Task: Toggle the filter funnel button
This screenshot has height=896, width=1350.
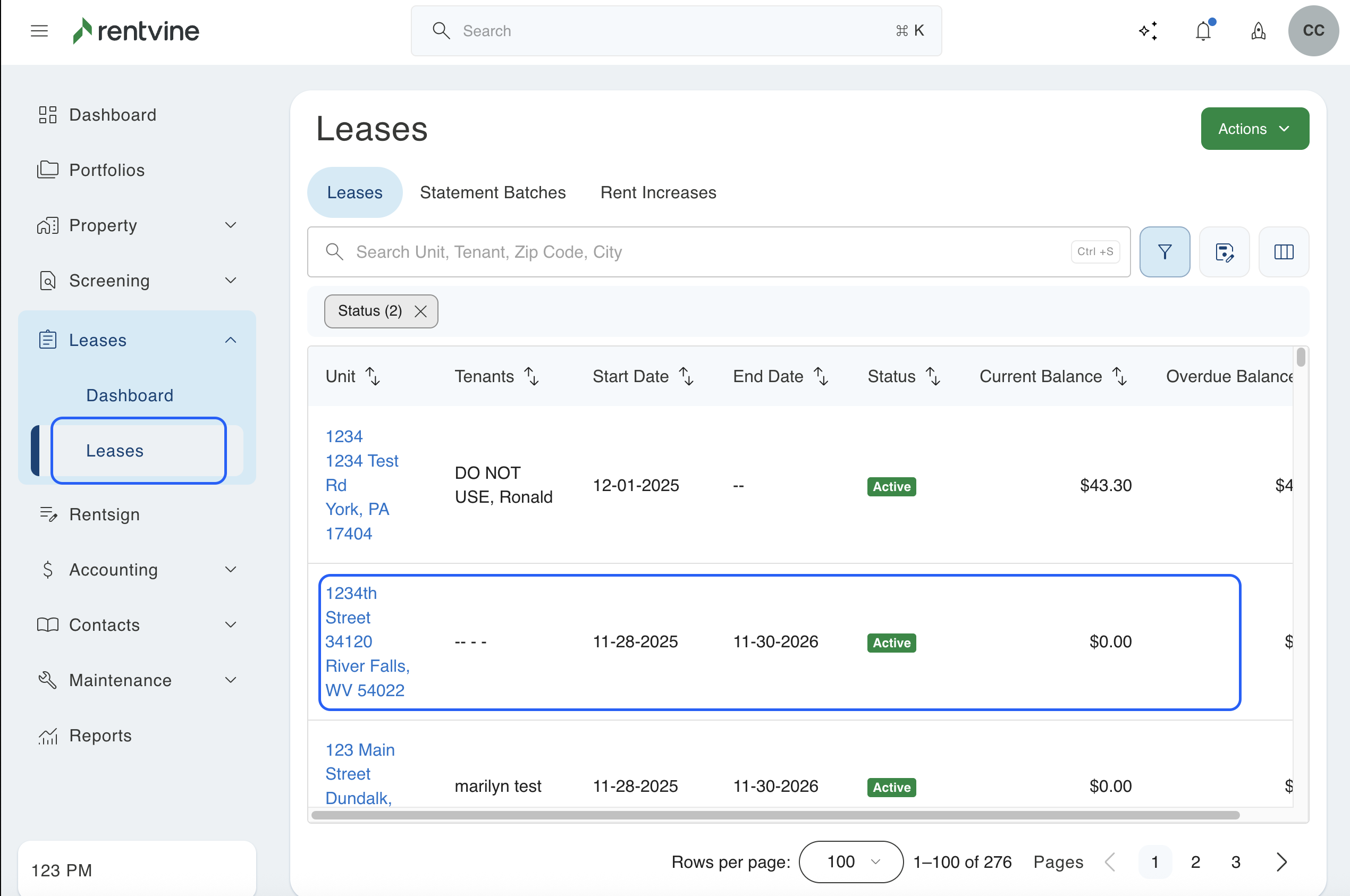Action: click(x=1165, y=252)
